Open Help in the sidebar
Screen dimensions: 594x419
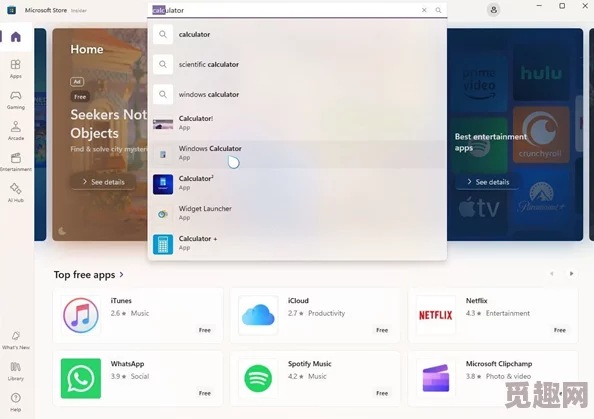click(x=16, y=402)
